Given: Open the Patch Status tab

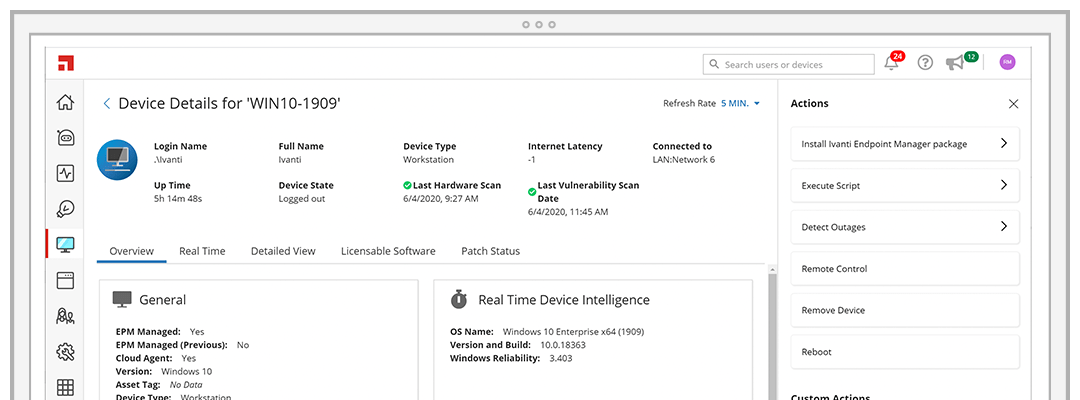Looking at the screenshot, I should [x=490, y=251].
